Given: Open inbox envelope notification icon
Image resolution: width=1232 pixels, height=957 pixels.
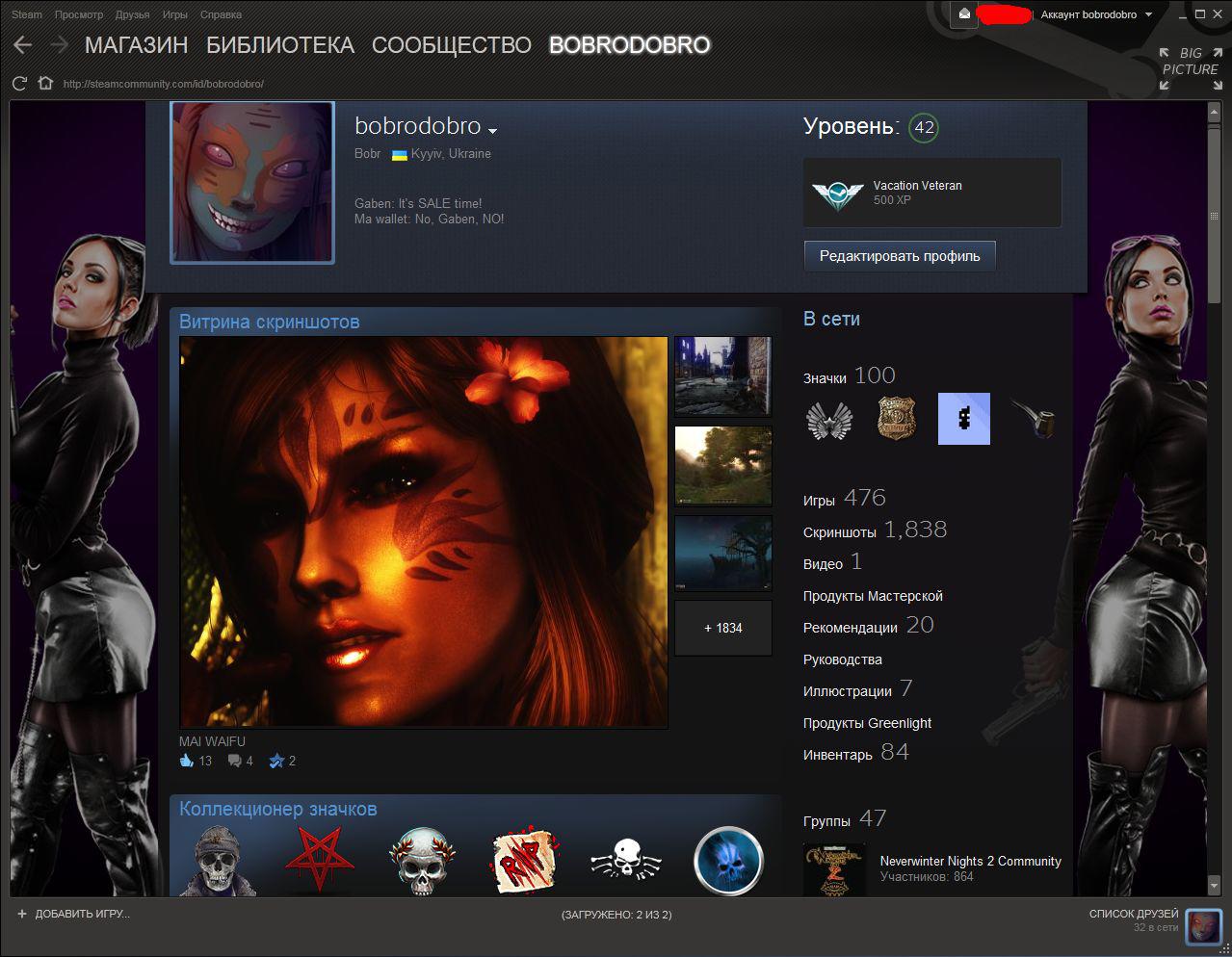Looking at the screenshot, I should (x=964, y=14).
